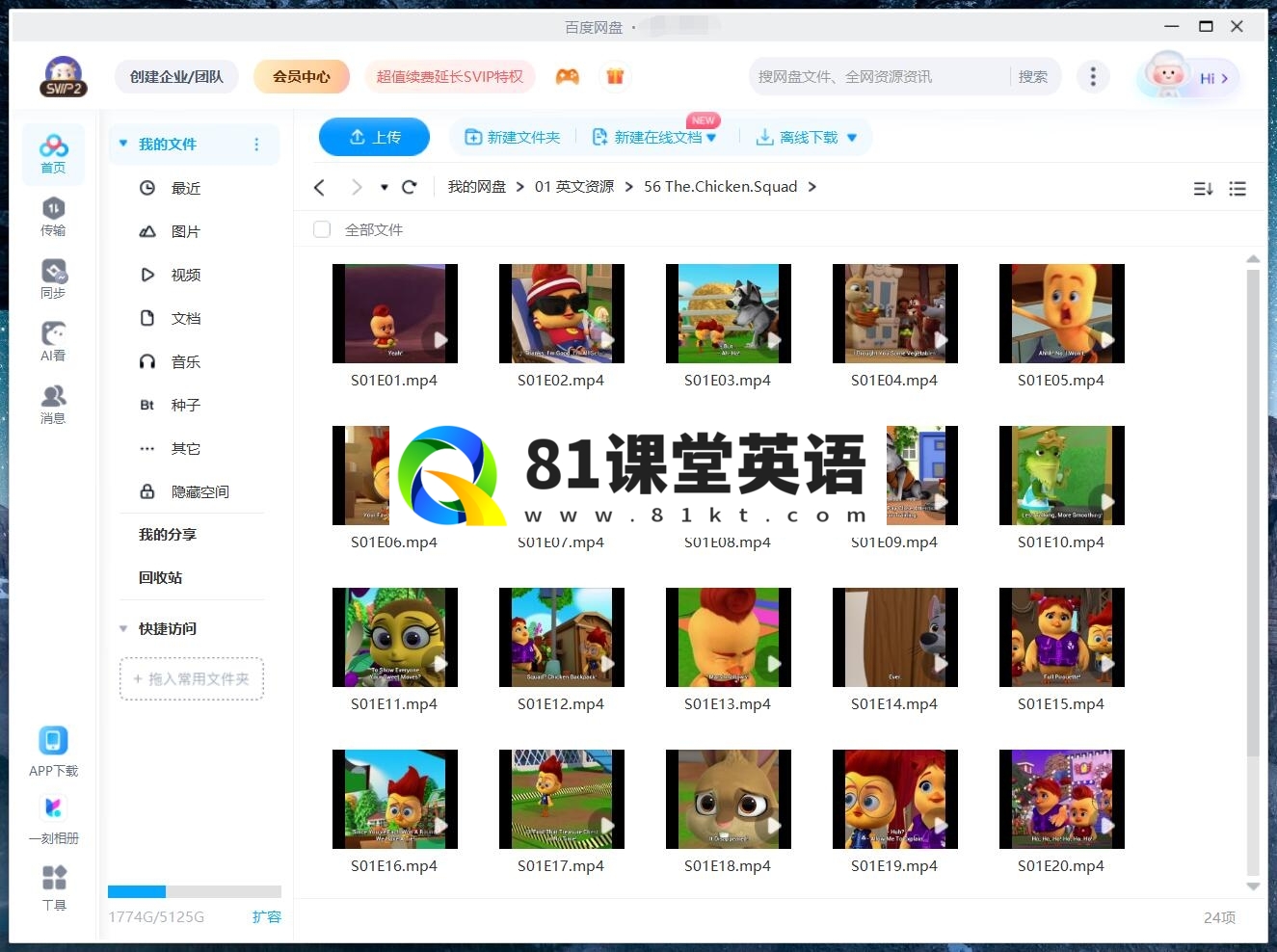1277x952 pixels.
Task: Open 我的分享 section
Action: 168,534
